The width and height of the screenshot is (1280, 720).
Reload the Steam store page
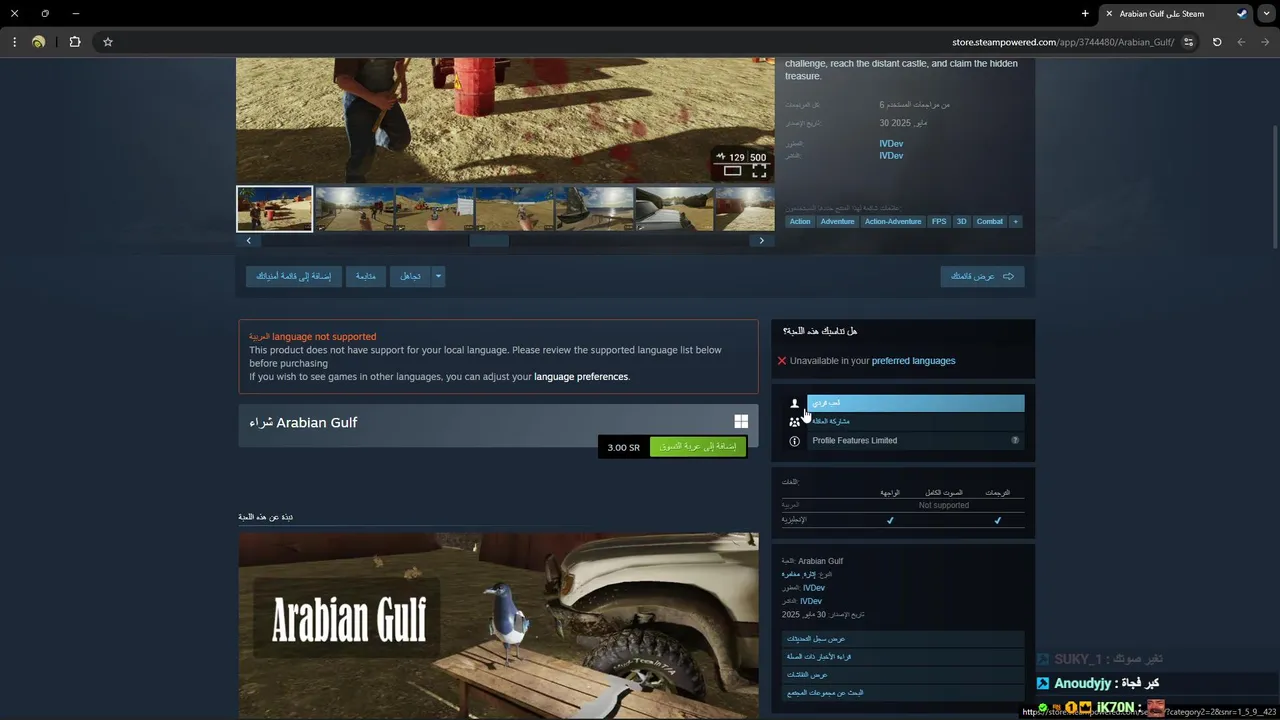click(x=1217, y=42)
